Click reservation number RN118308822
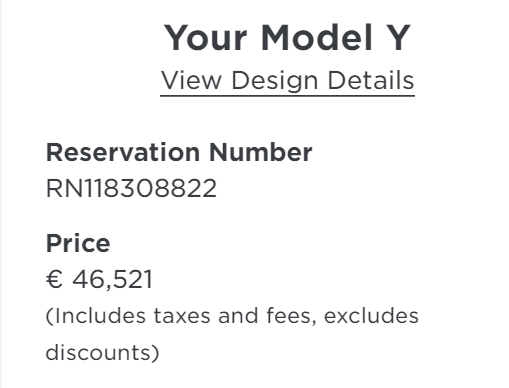The image size is (509, 388). click(131, 189)
